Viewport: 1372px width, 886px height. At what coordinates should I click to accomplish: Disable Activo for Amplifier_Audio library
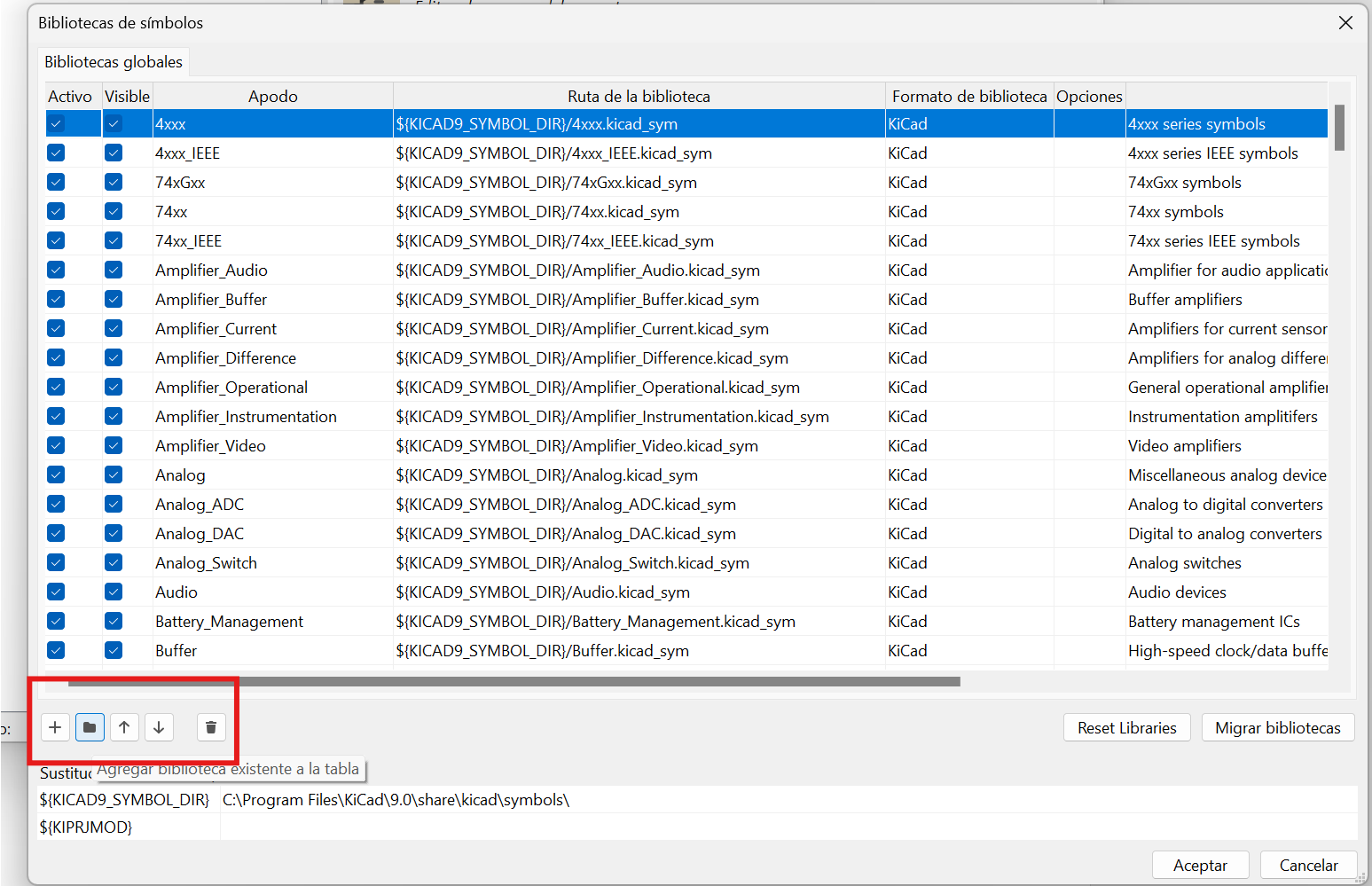coord(56,270)
